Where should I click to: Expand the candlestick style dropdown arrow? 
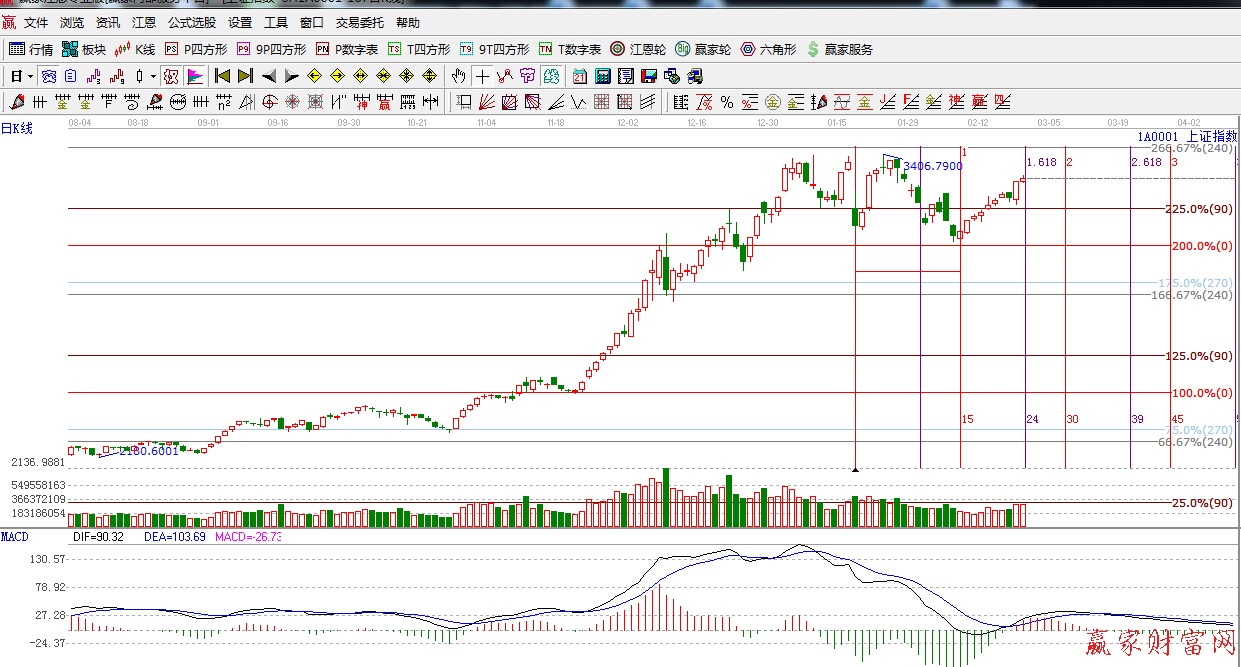152,76
